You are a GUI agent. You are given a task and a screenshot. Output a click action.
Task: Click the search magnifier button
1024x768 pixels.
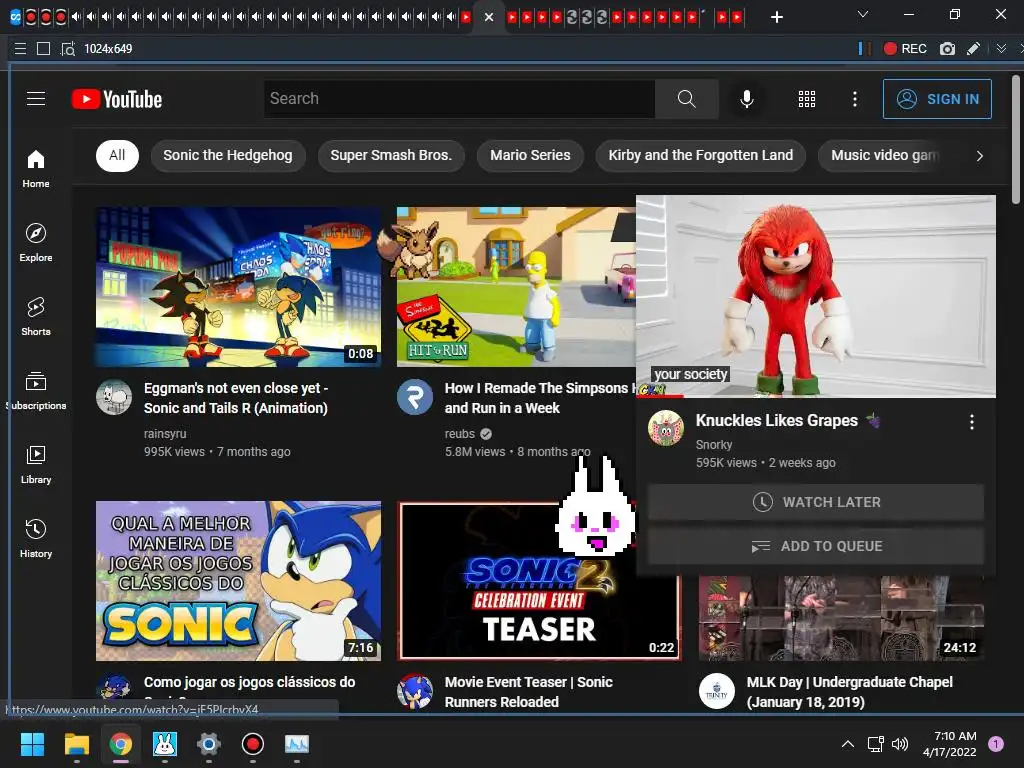(x=686, y=99)
